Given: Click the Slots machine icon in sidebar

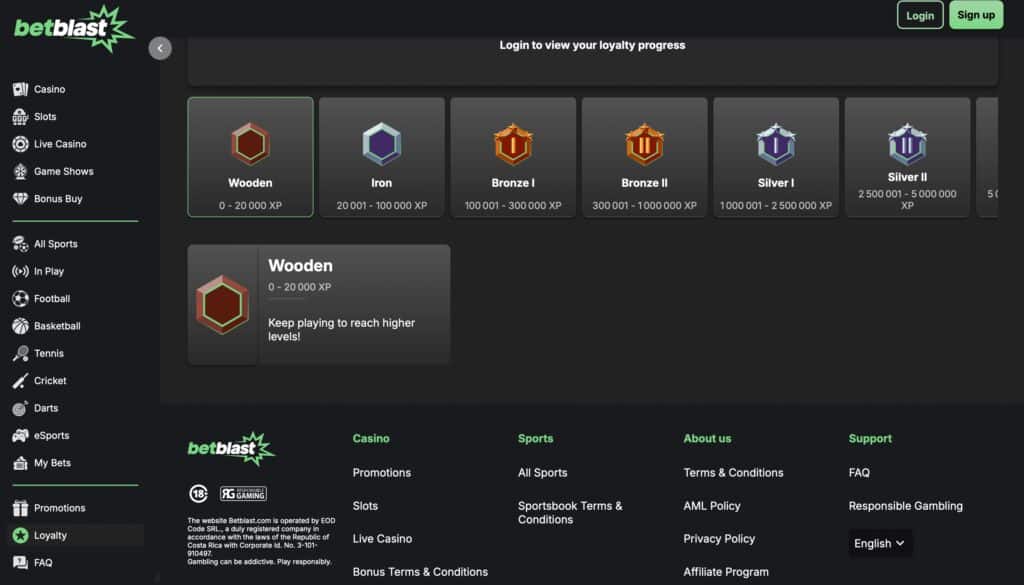Looking at the screenshot, I should [20, 116].
